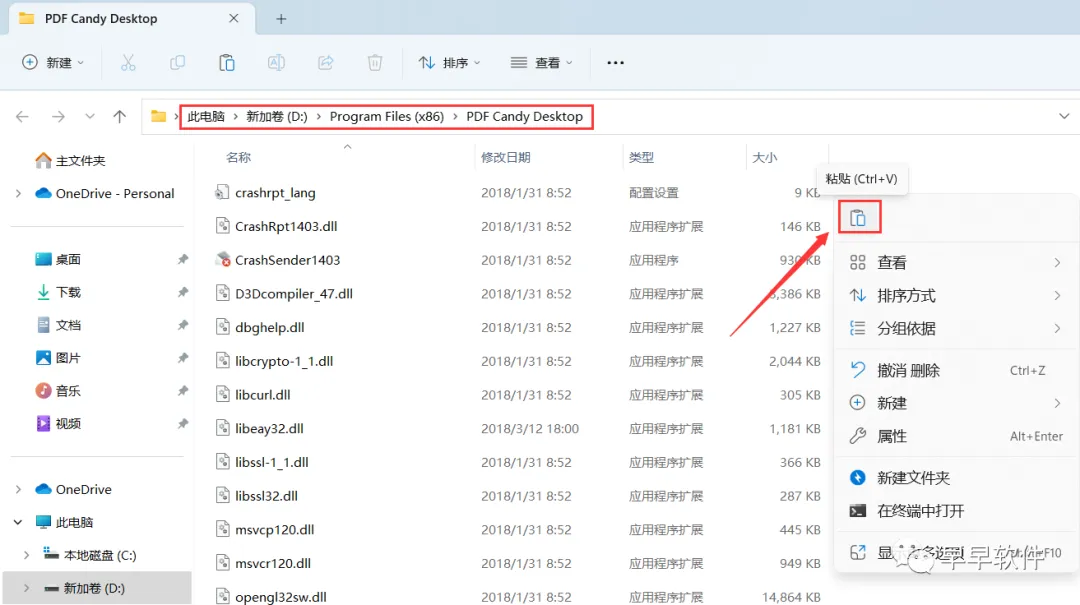The height and width of the screenshot is (605, 1080).
Task: Select the CrashSender1403 application file
Action: coord(287,260)
